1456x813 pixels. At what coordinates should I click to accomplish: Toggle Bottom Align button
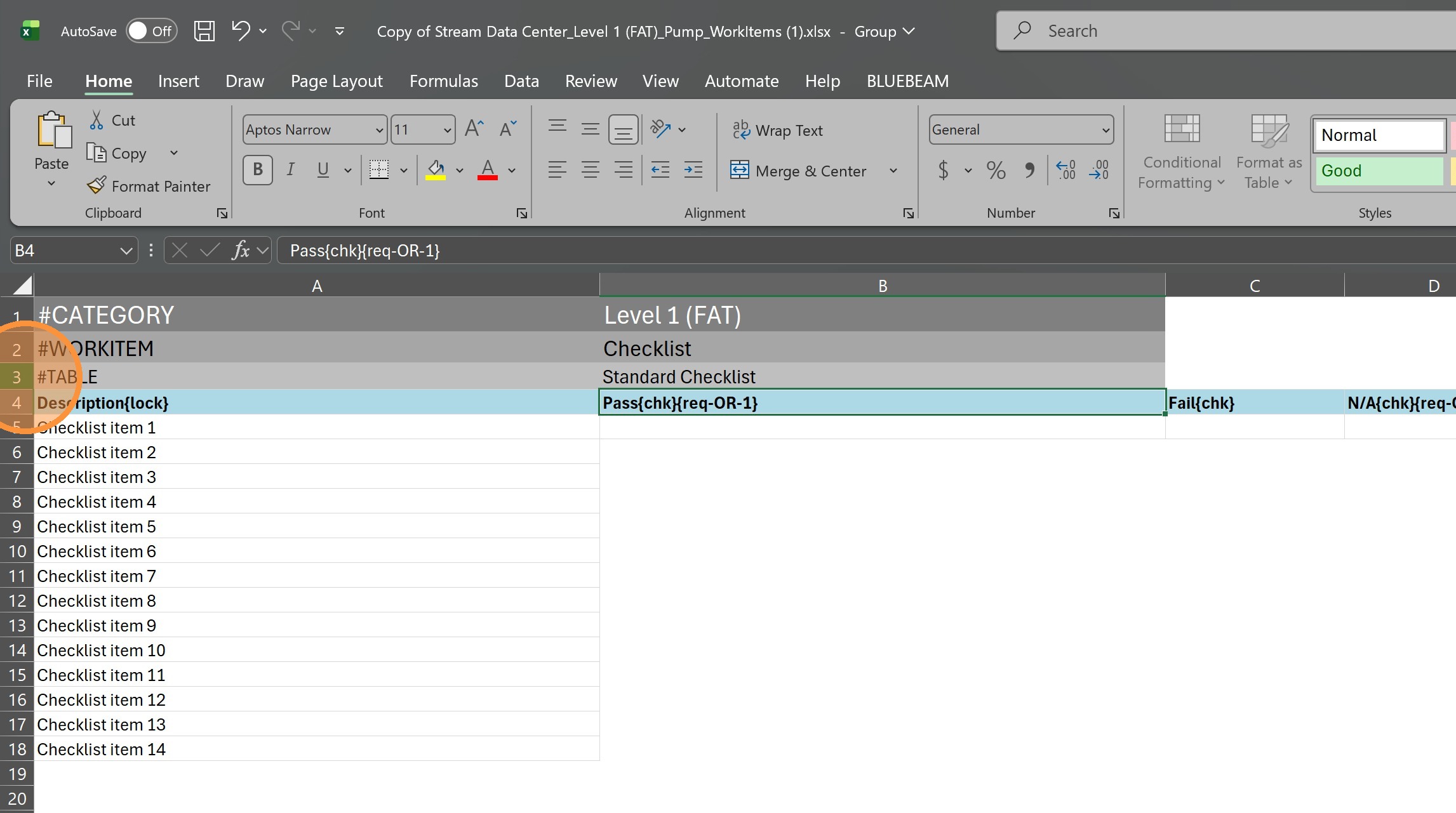pyautogui.click(x=624, y=129)
